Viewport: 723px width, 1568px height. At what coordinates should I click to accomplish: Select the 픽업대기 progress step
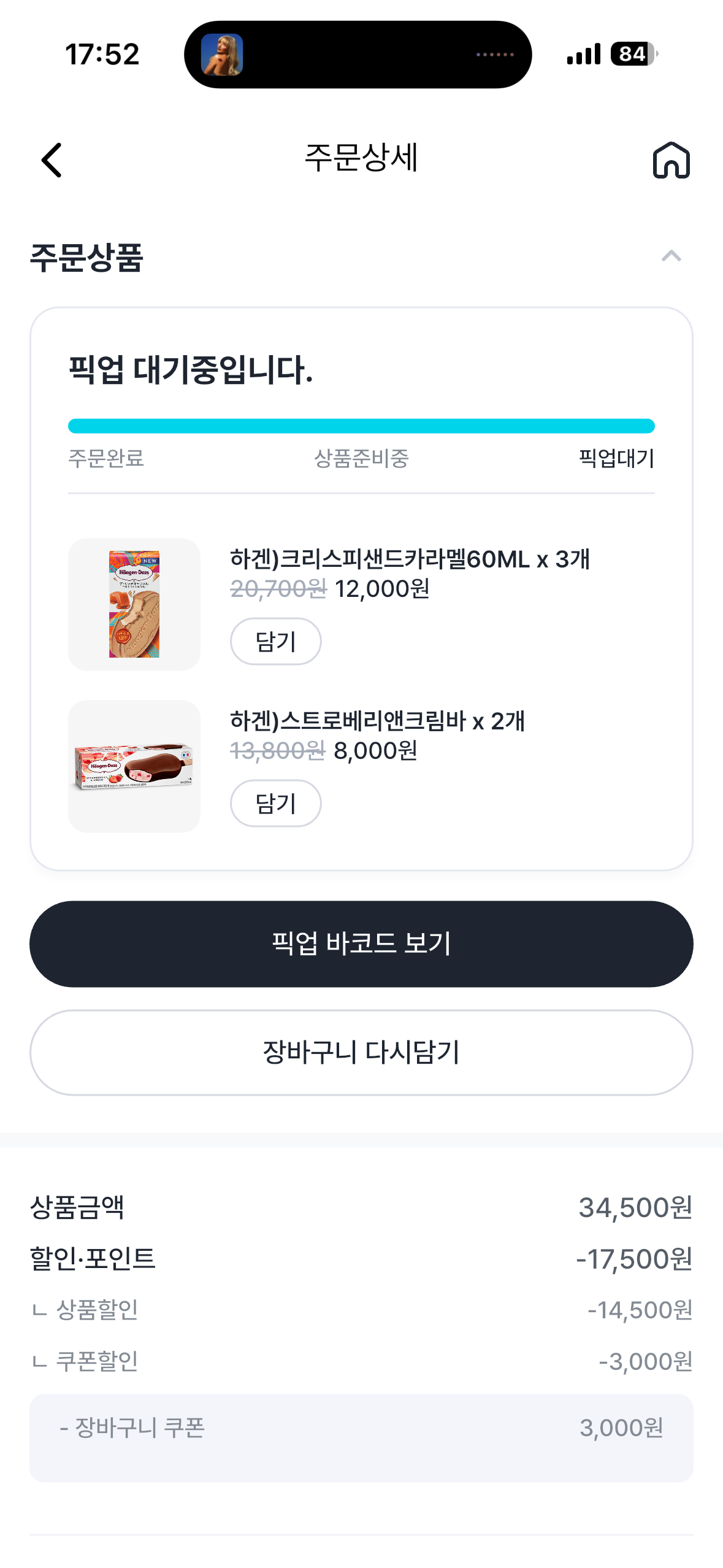coord(616,458)
